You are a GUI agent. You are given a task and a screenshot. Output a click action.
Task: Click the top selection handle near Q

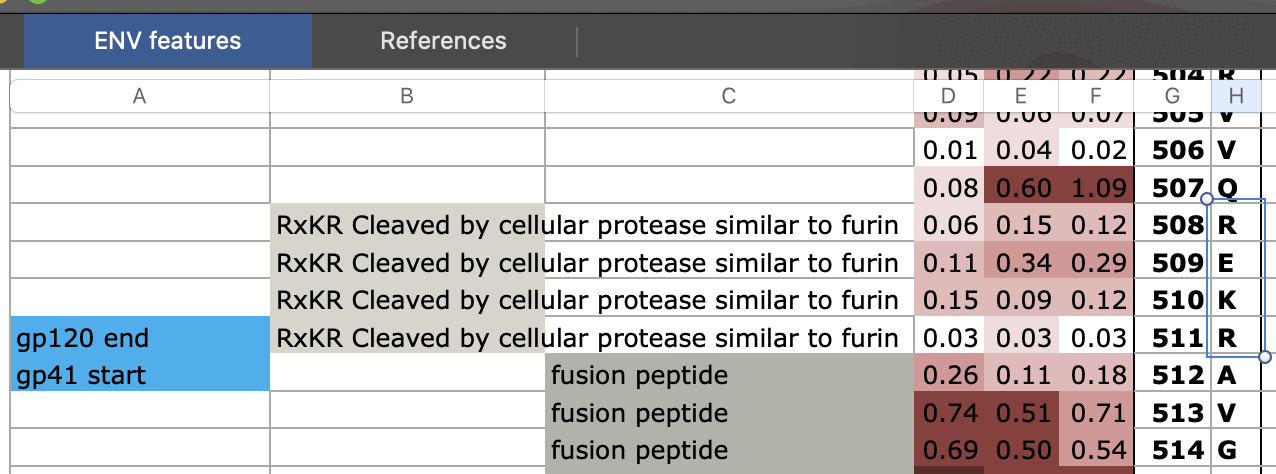1206,199
